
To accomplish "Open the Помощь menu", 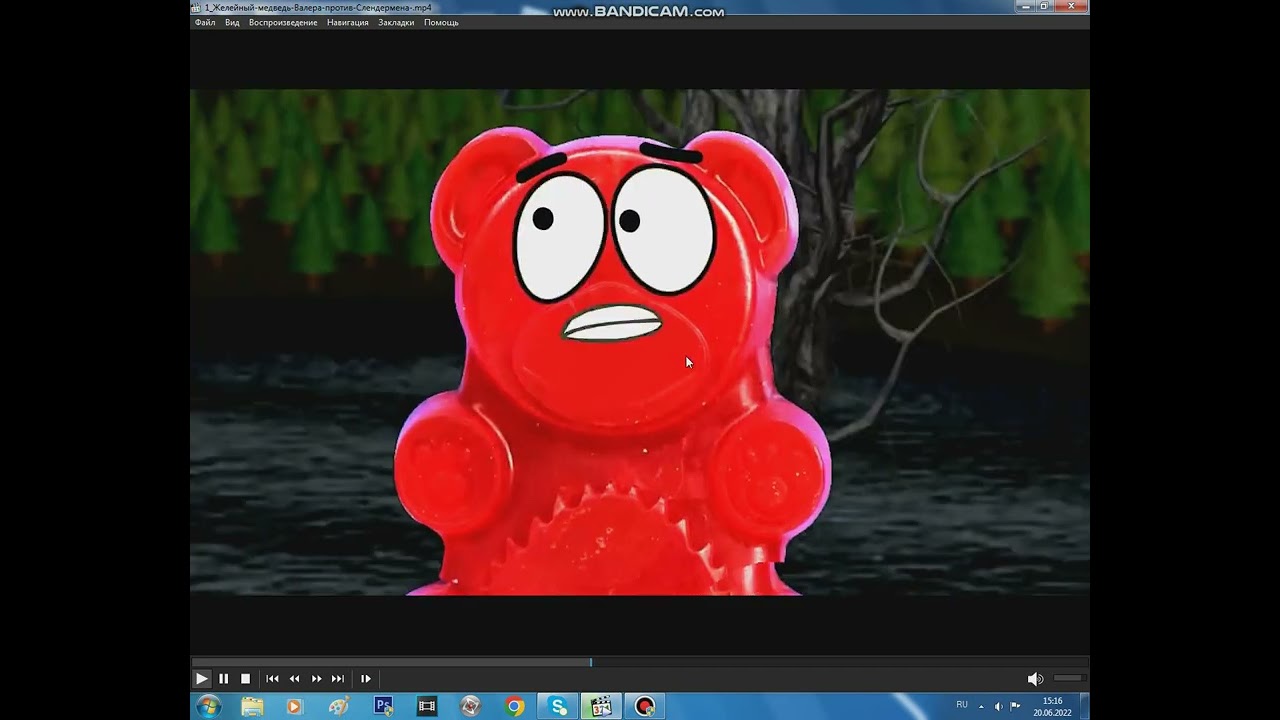I will [441, 22].
